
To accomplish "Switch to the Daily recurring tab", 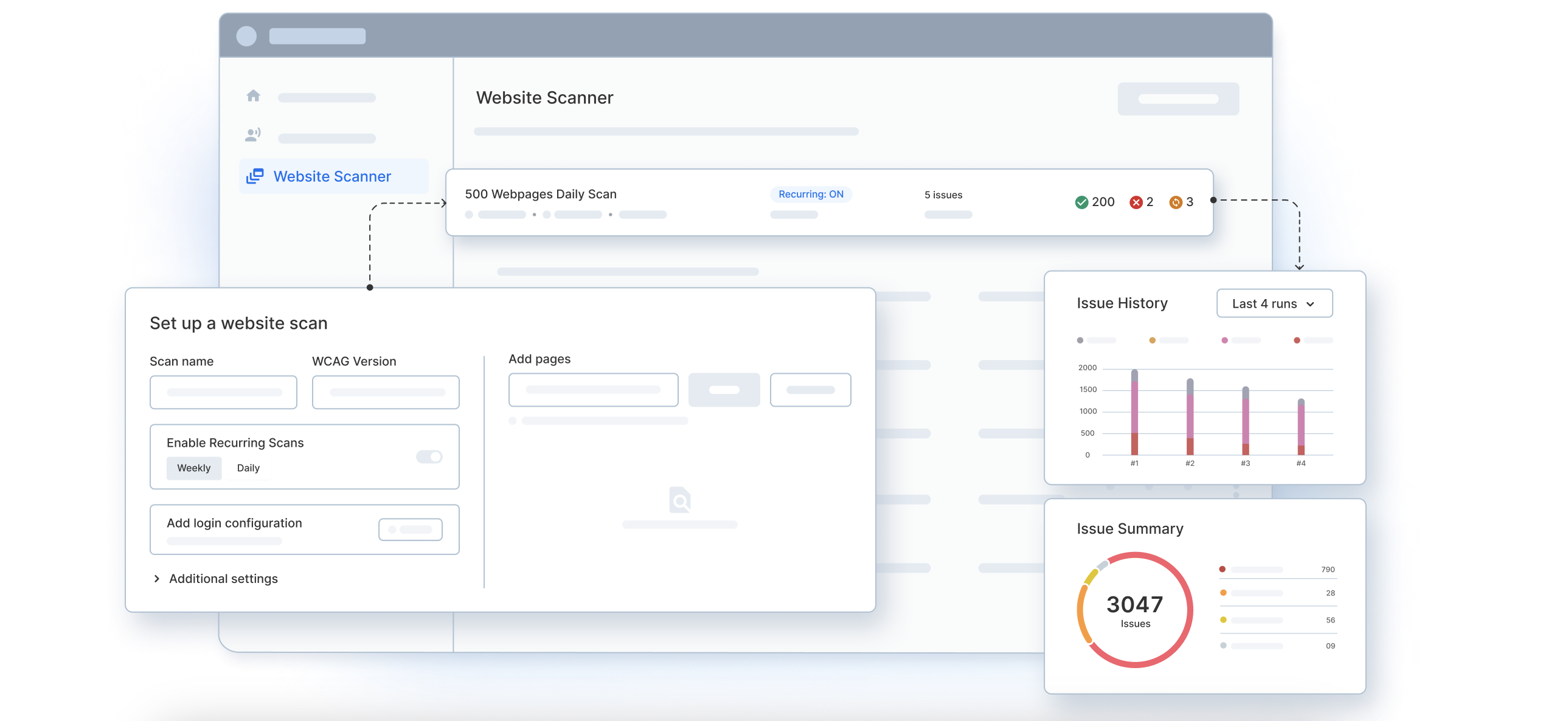I will pos(247,468).
